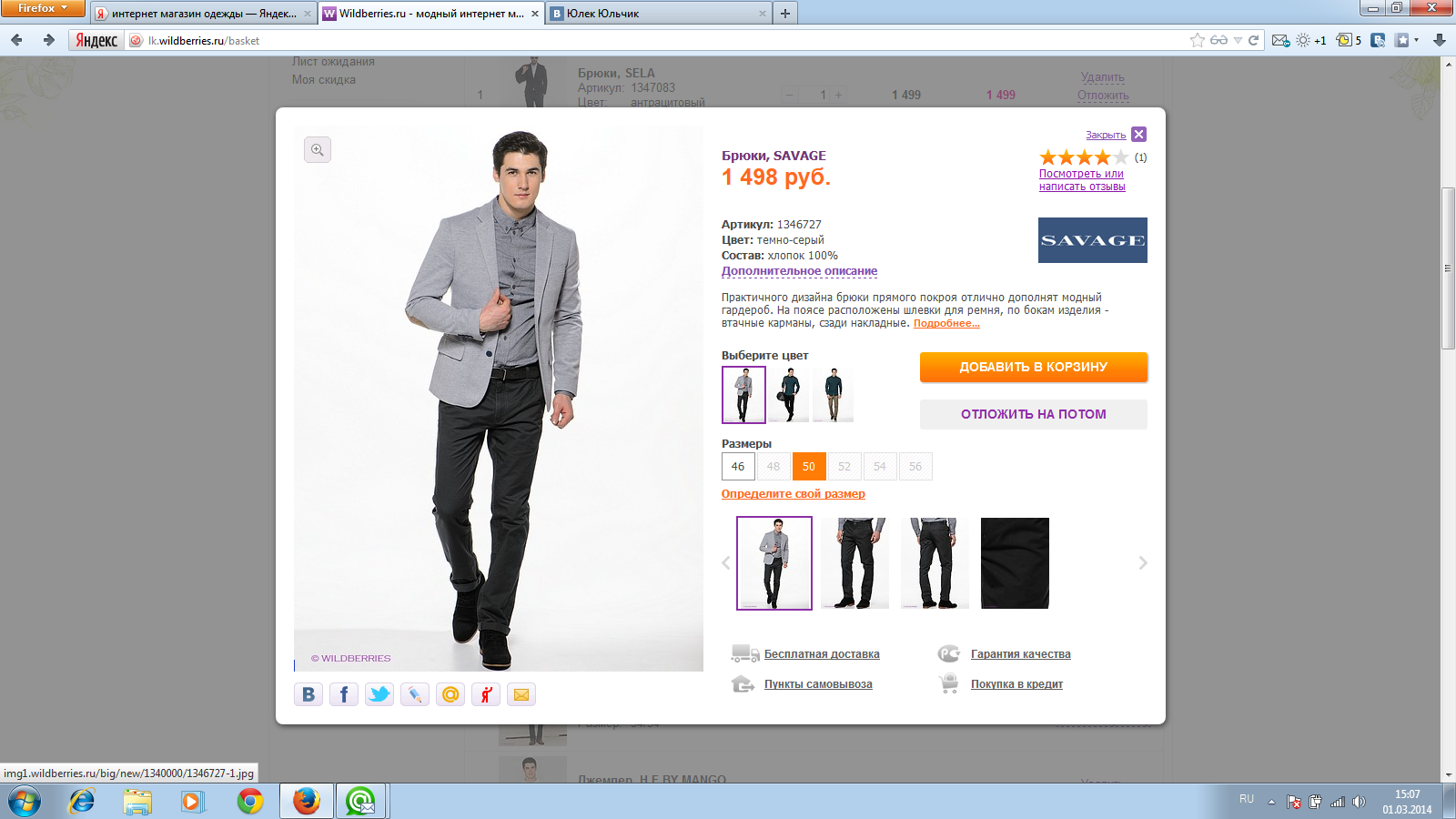
Task: Share via Ya.ru red icon
Action: tap(486, 694)
